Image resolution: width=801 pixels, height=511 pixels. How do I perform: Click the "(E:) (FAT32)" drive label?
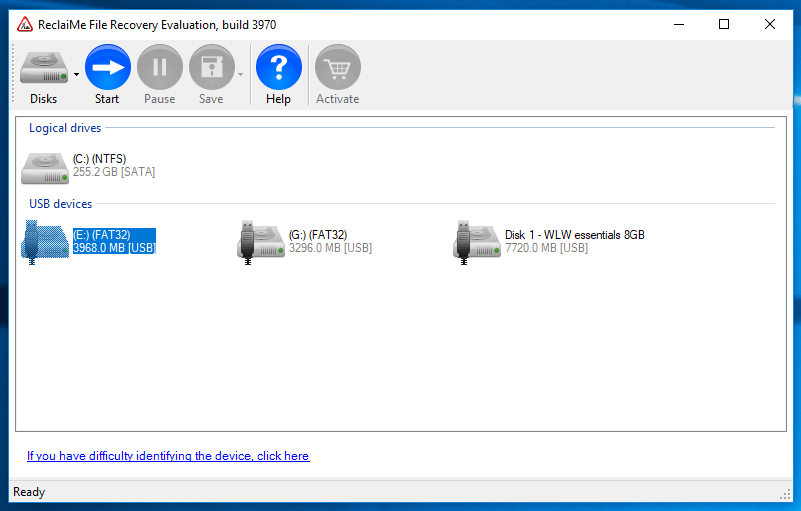click(x=101, y=235)
